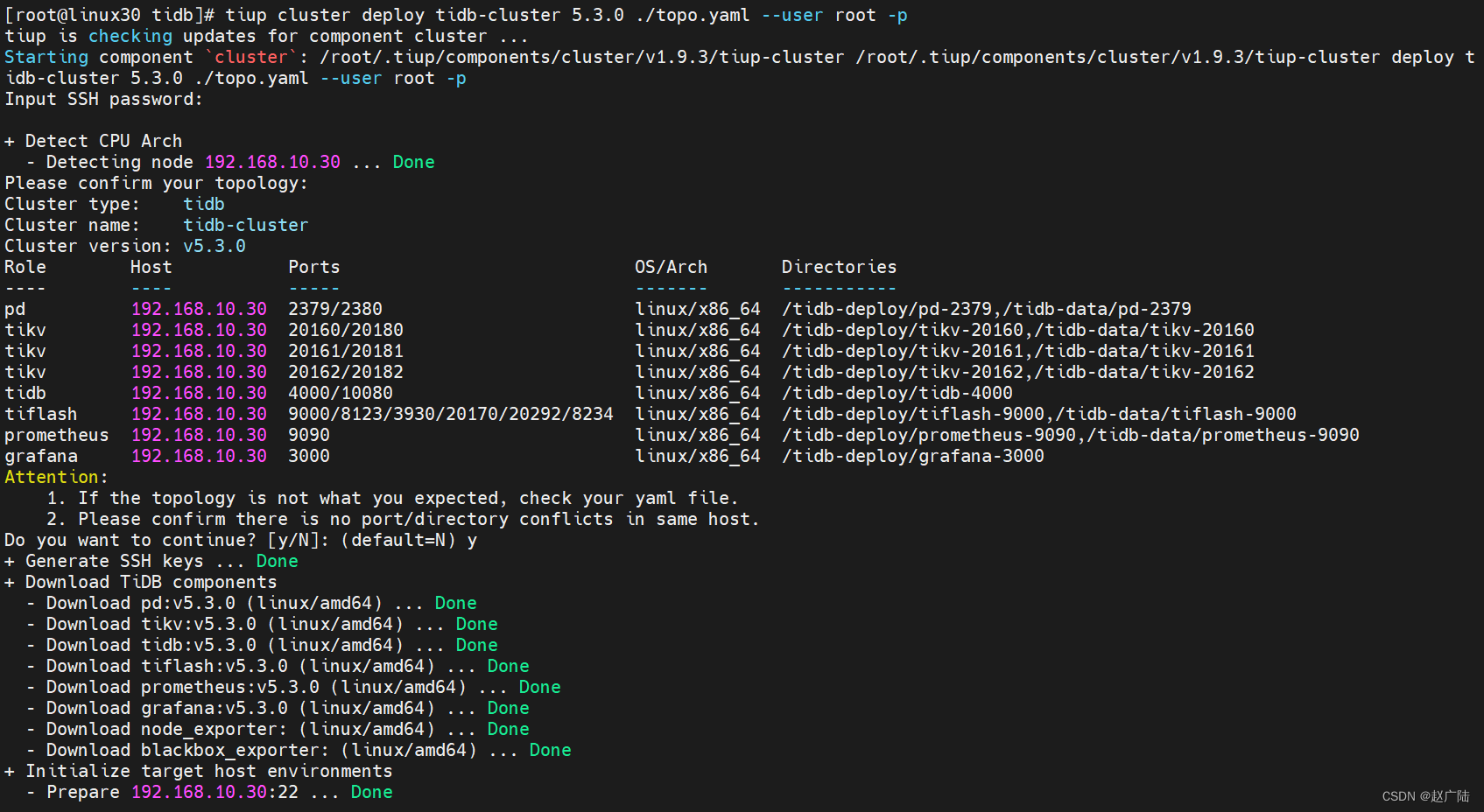
Task: Select the 'tidb' role cell in table
Action: tap(25, 393)
